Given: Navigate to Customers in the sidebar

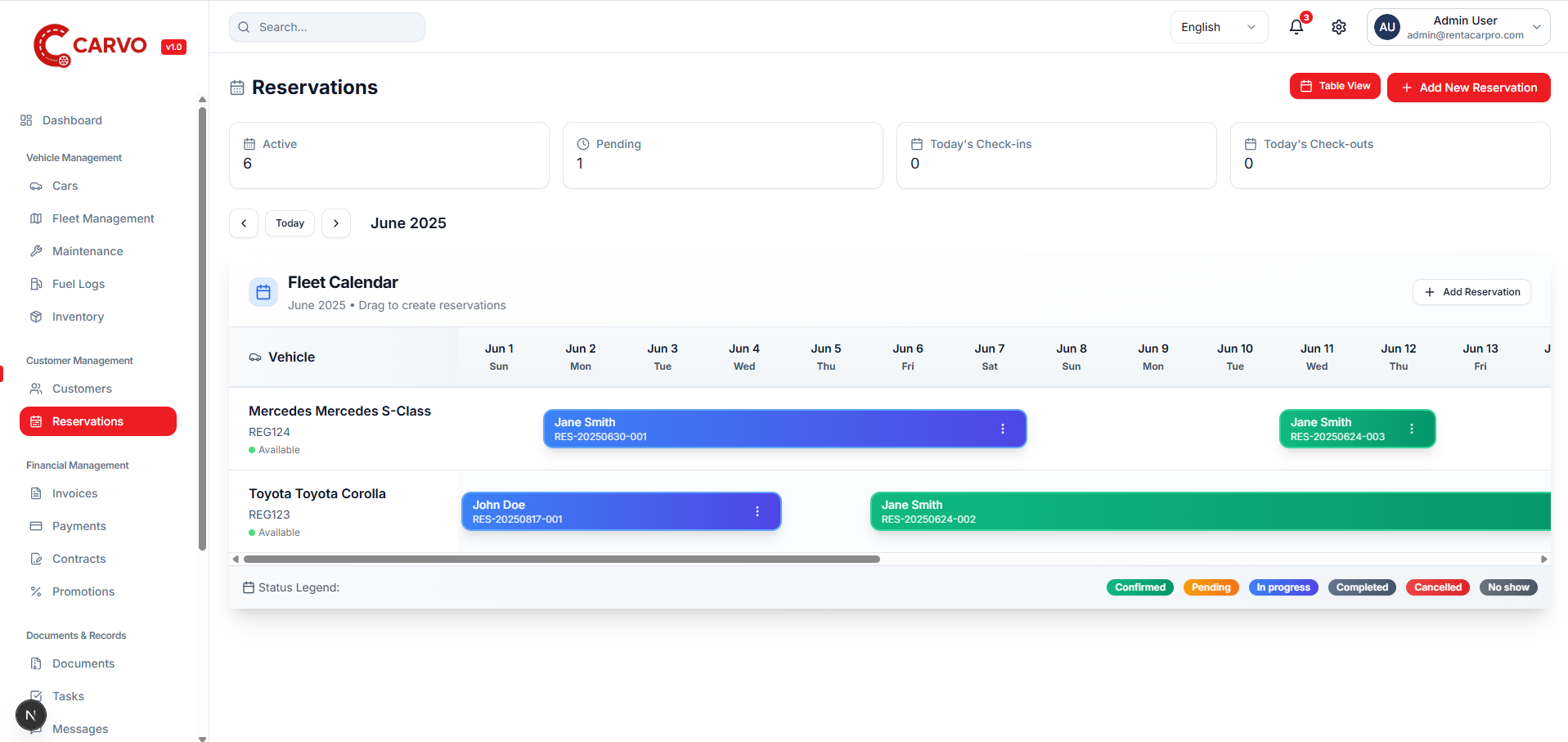Looking at the screenshot, I should click(x=82, y=389).
